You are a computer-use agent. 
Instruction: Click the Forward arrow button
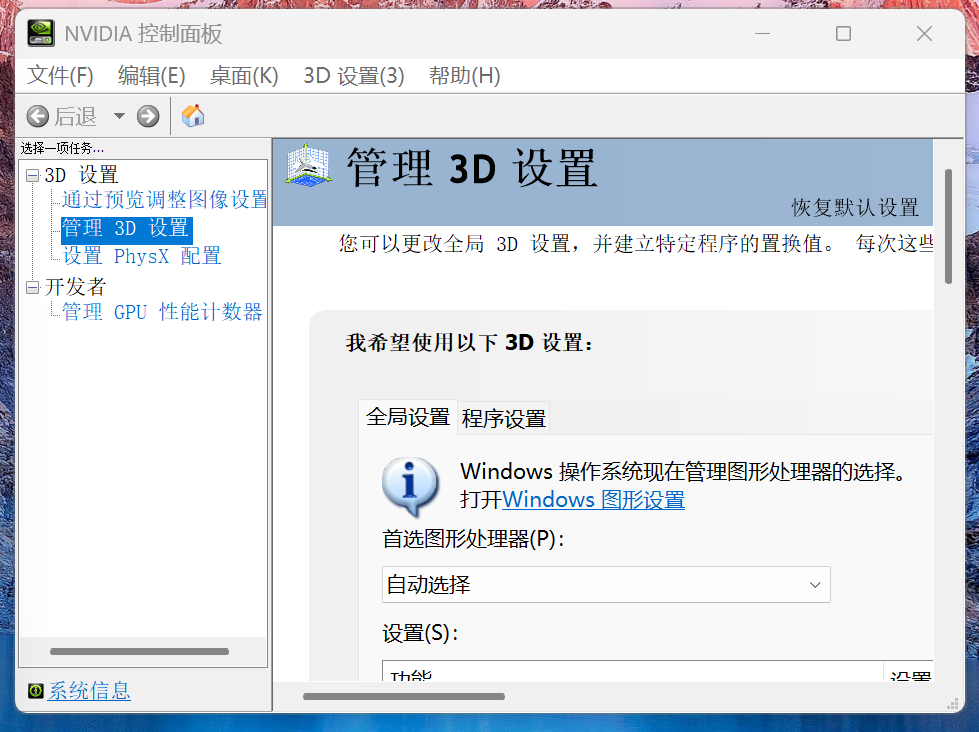pyautogui.click(x=148, y=116)
